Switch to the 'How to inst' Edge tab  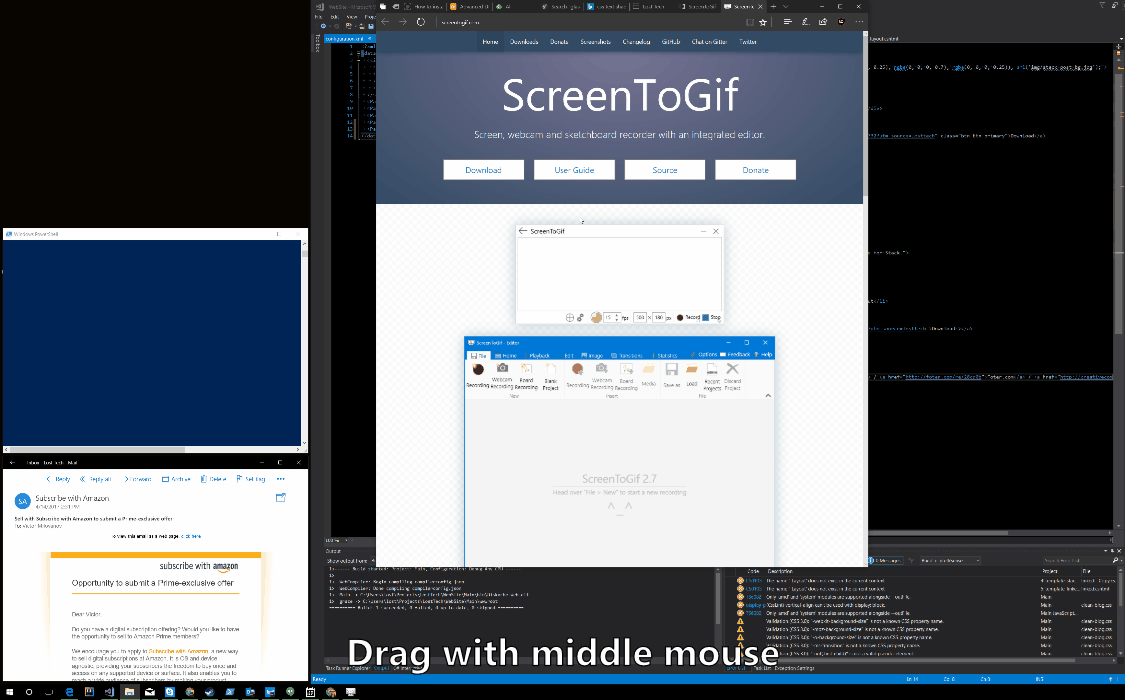pyautogui.click(x=425, y=6)
